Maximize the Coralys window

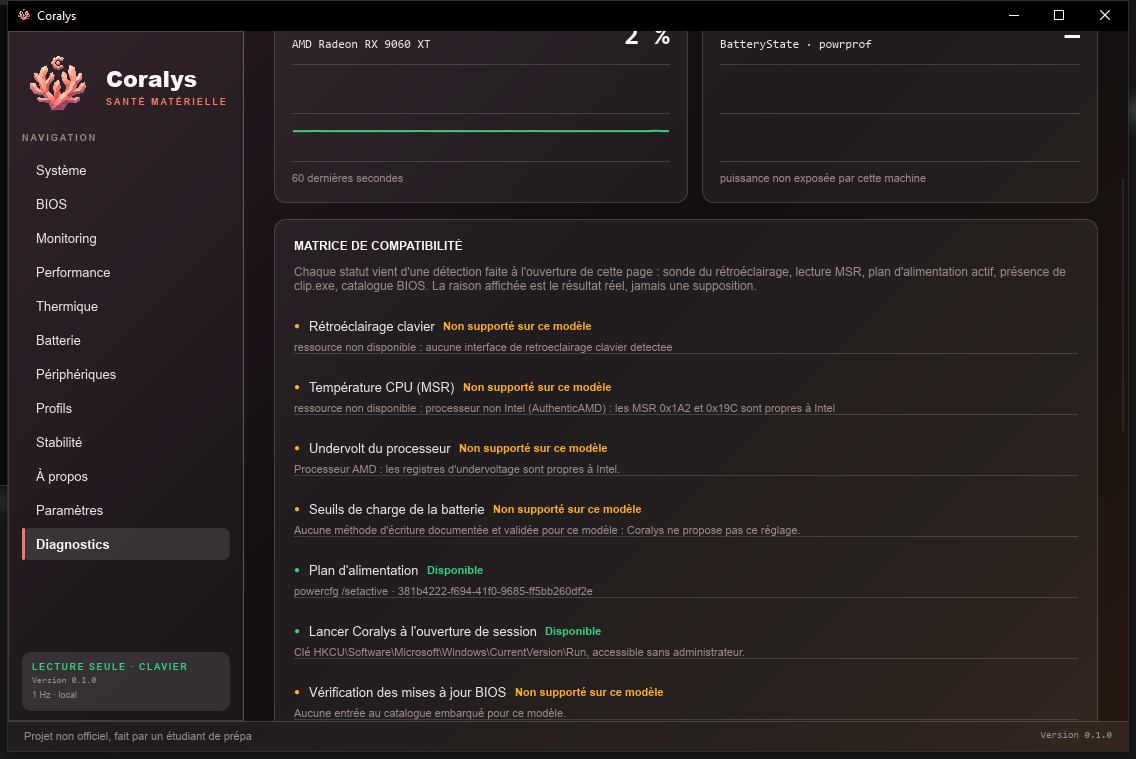pyautogui.click(x=1058, y=15)
